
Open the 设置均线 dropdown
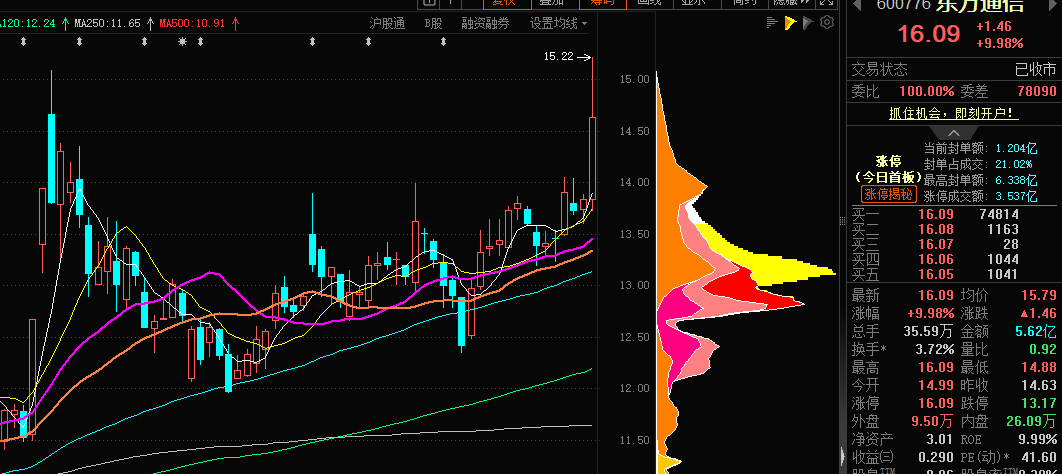559,24
